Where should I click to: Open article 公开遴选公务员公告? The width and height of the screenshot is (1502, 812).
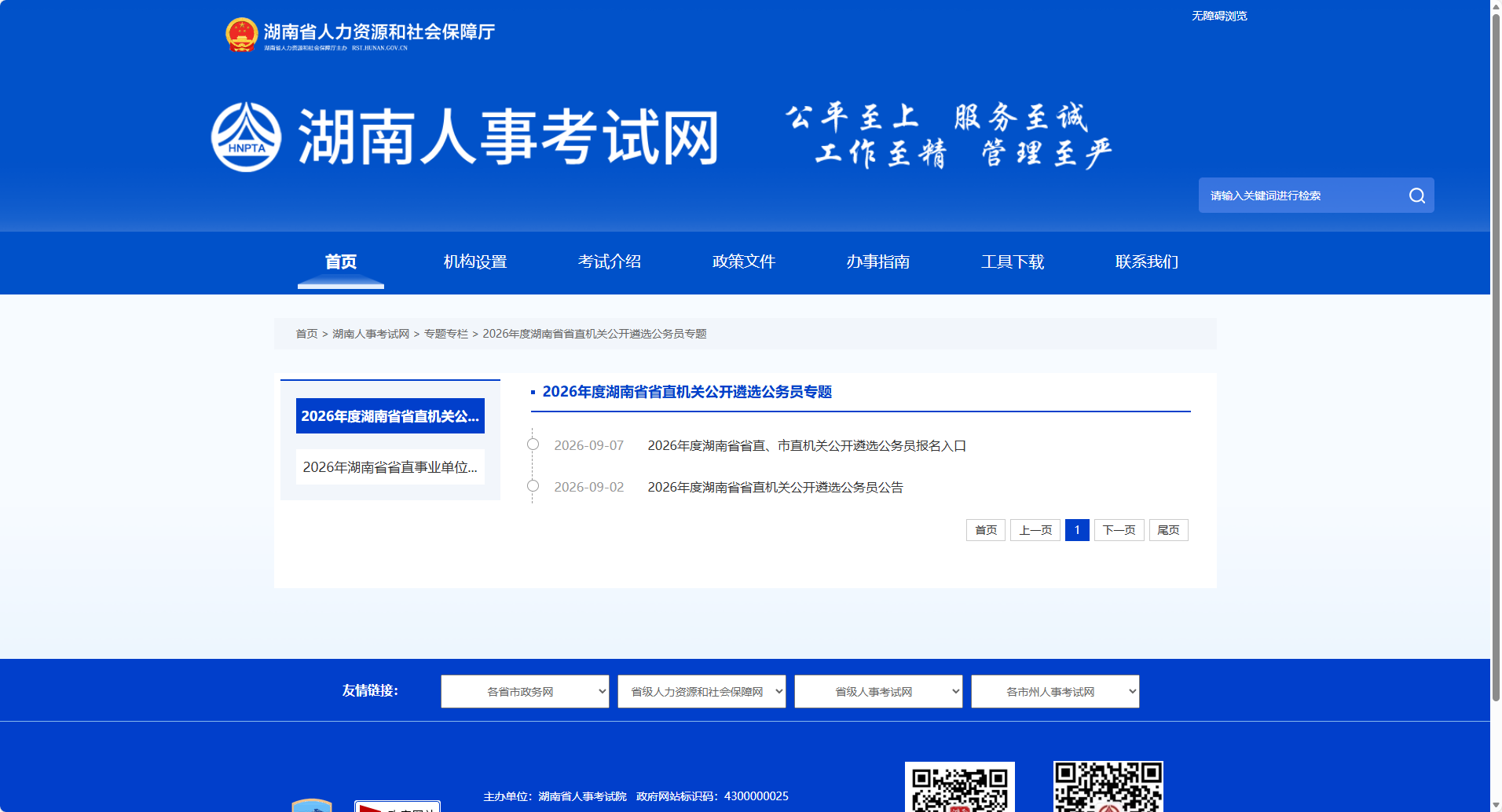click(x=775, y=487)
